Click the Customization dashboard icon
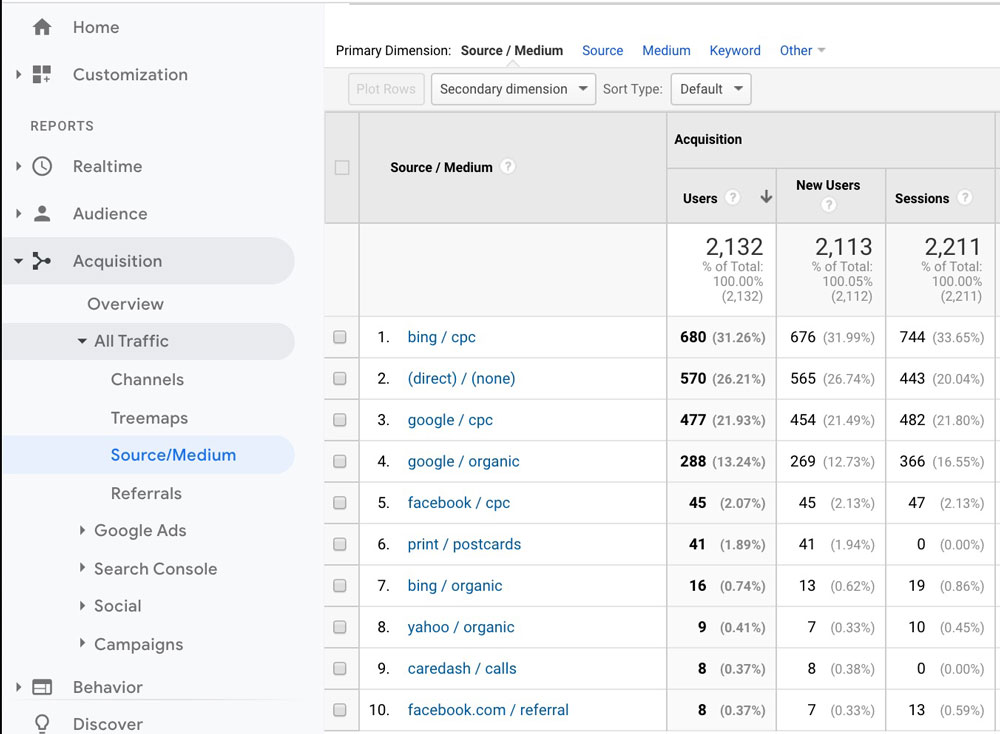This screenshot has height=734, width=1000. pos(42,75)
